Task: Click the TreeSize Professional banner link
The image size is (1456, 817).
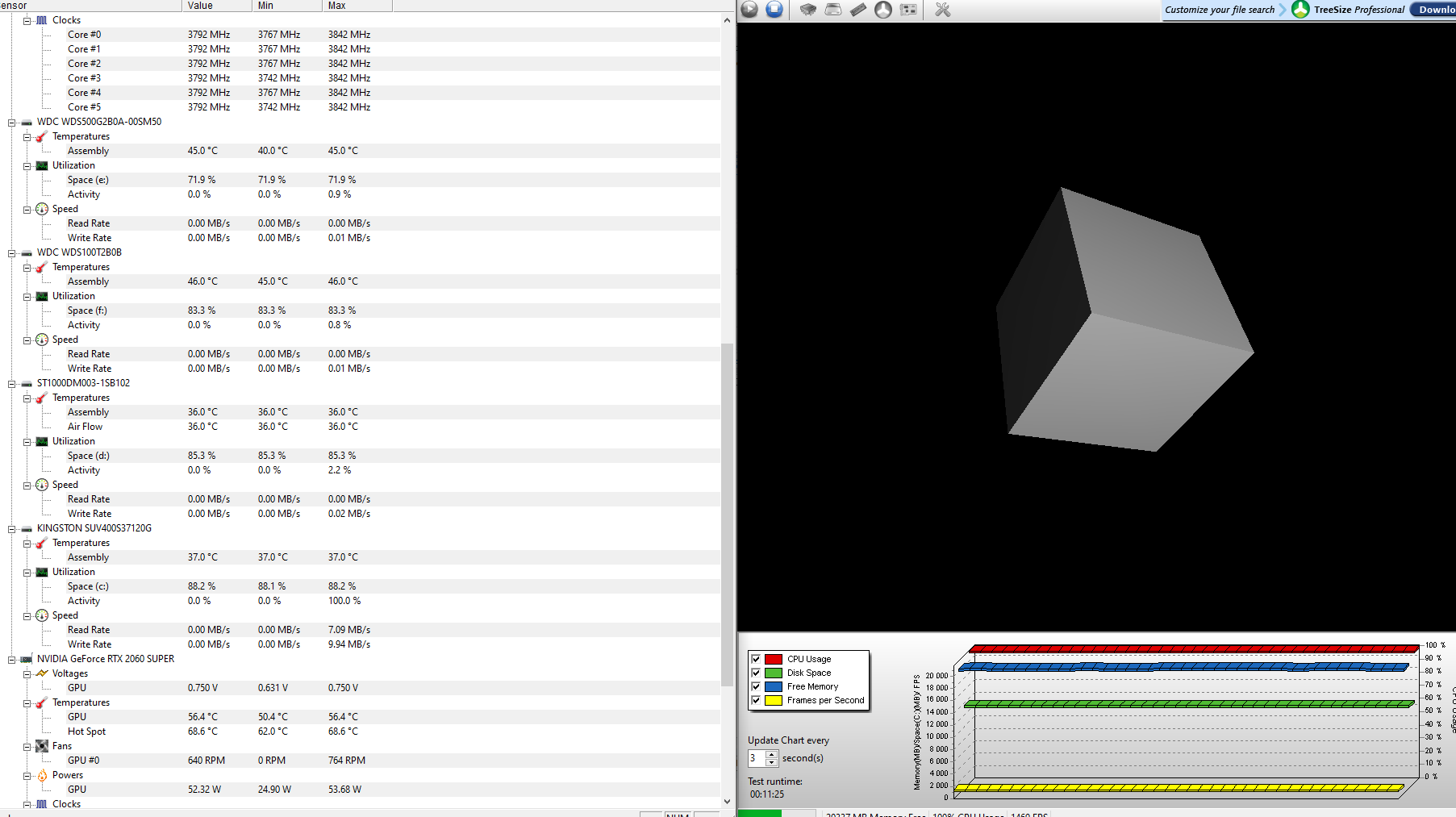Action: (1358, 10)
